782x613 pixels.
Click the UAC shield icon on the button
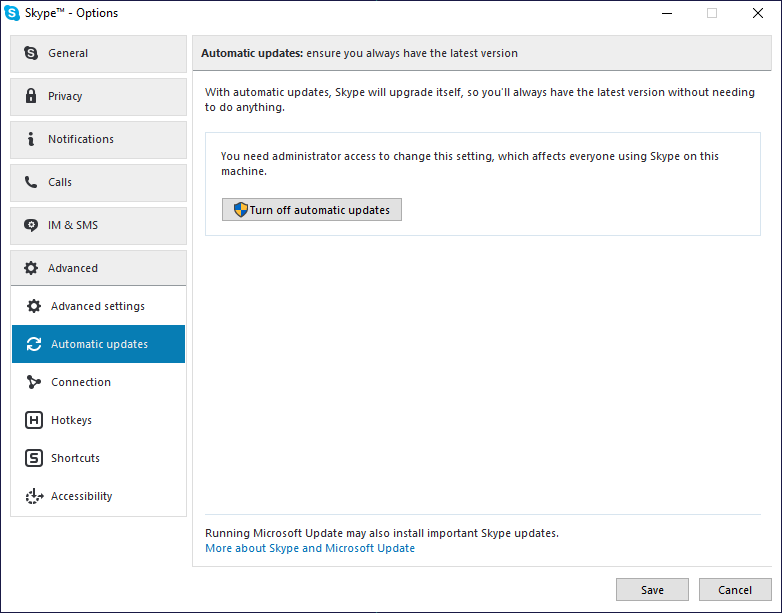[x=241, y=209]
